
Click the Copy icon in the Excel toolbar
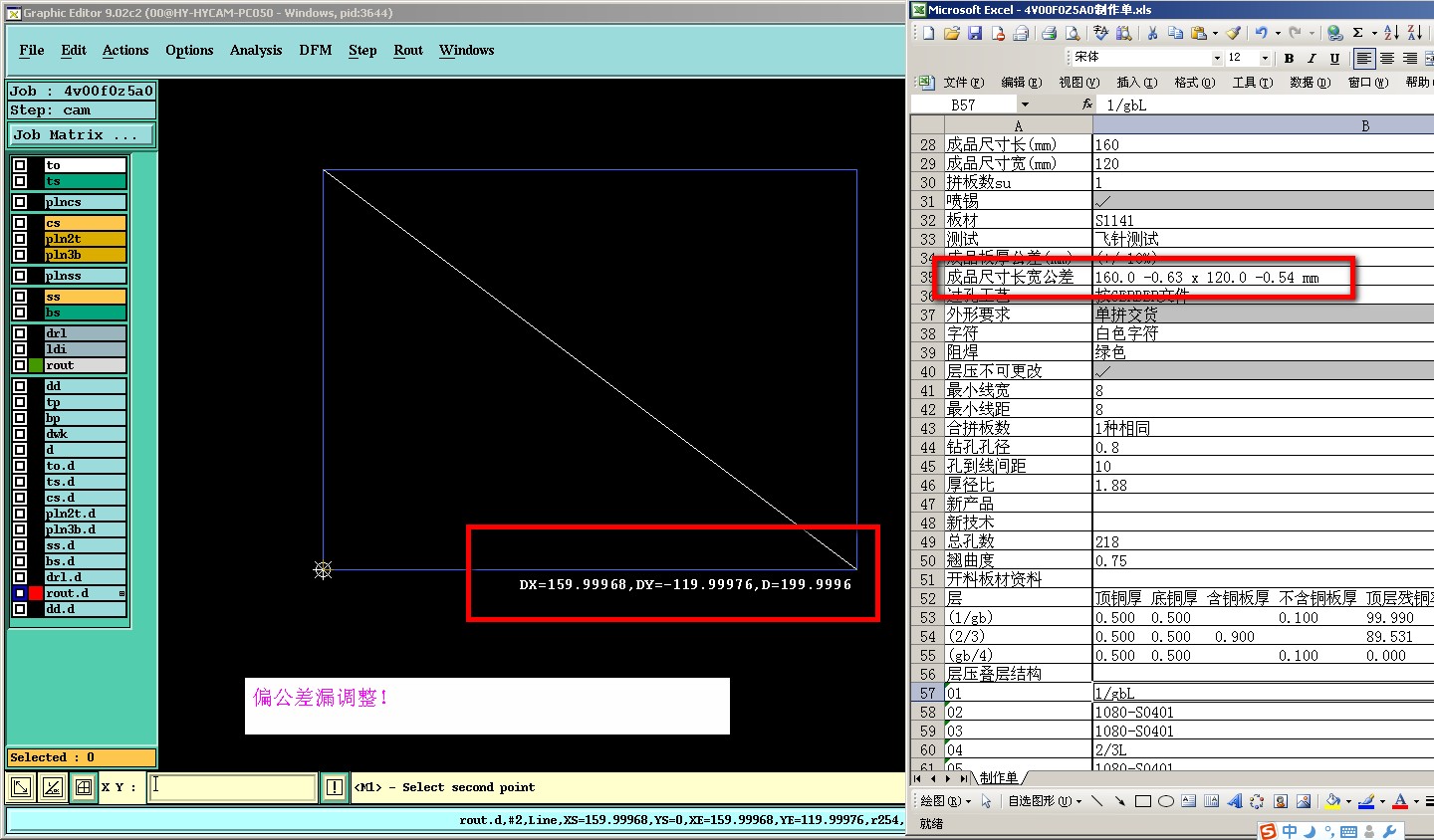(x=1175, y=33)
